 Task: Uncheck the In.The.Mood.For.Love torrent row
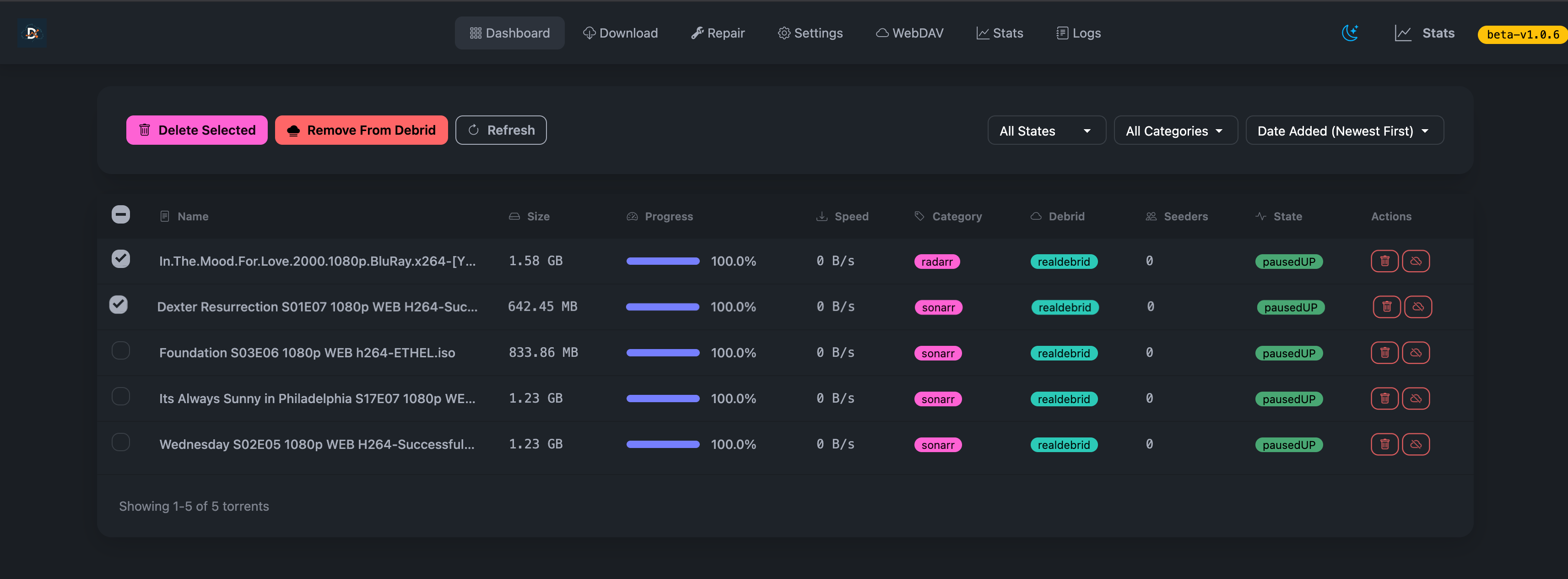click(x=120, y=258)
